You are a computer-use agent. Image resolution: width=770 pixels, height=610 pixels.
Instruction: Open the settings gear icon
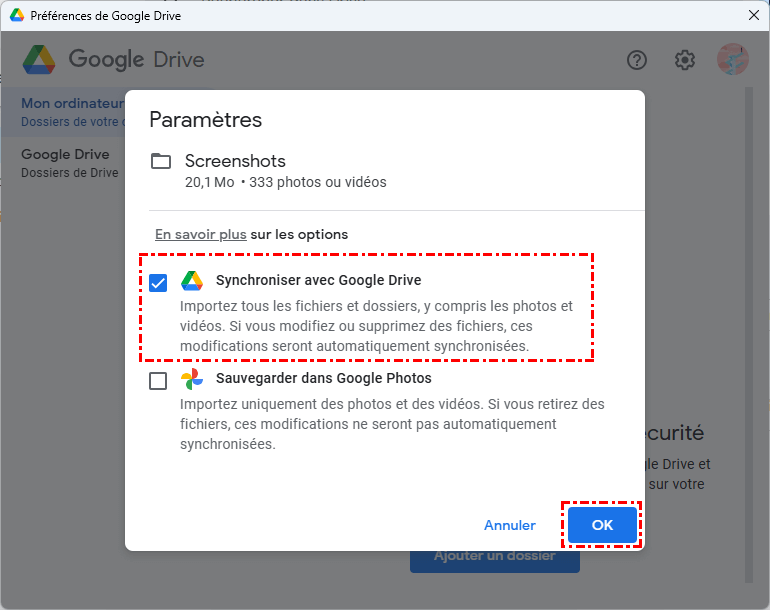click(684, 60)
